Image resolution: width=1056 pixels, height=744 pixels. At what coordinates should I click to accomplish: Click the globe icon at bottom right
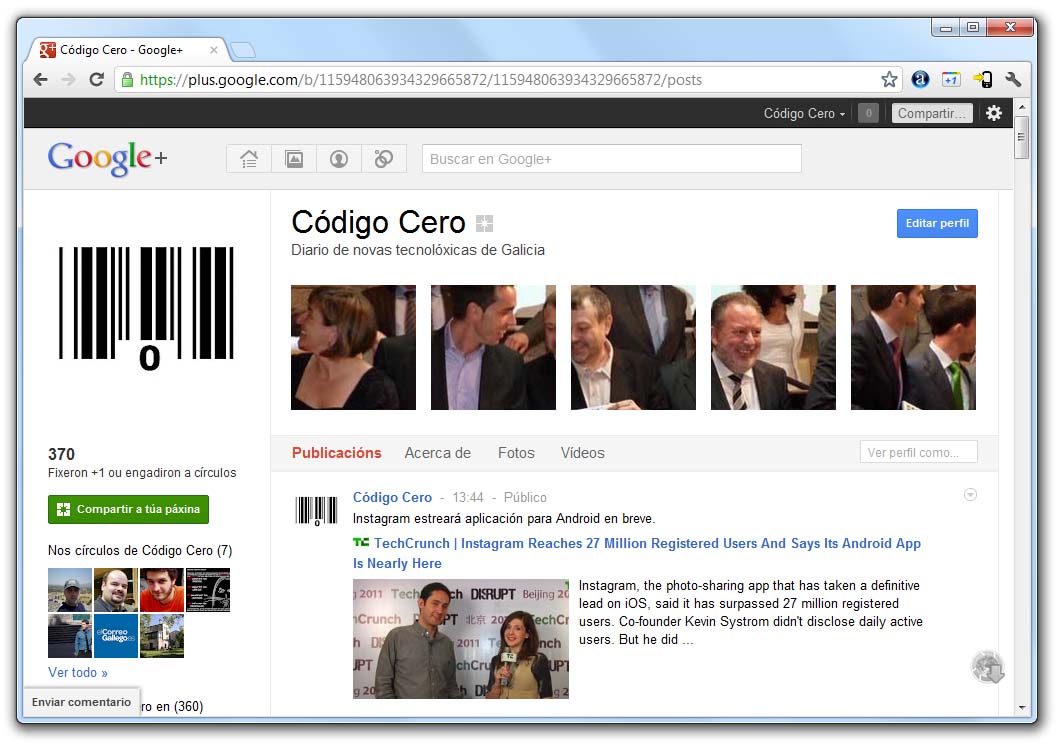tap(988, 667)
